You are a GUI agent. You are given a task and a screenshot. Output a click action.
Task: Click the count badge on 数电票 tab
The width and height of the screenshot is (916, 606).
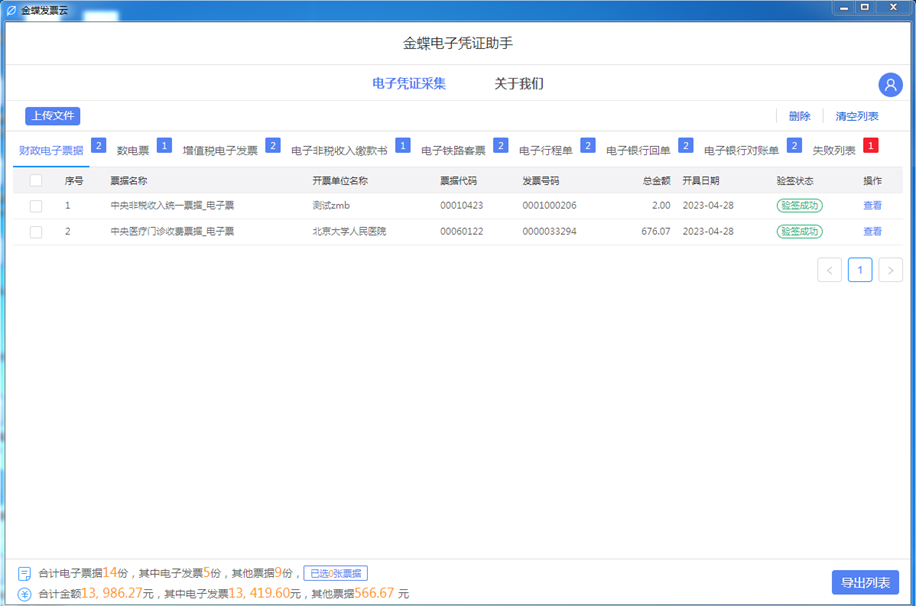pos(165,146)
